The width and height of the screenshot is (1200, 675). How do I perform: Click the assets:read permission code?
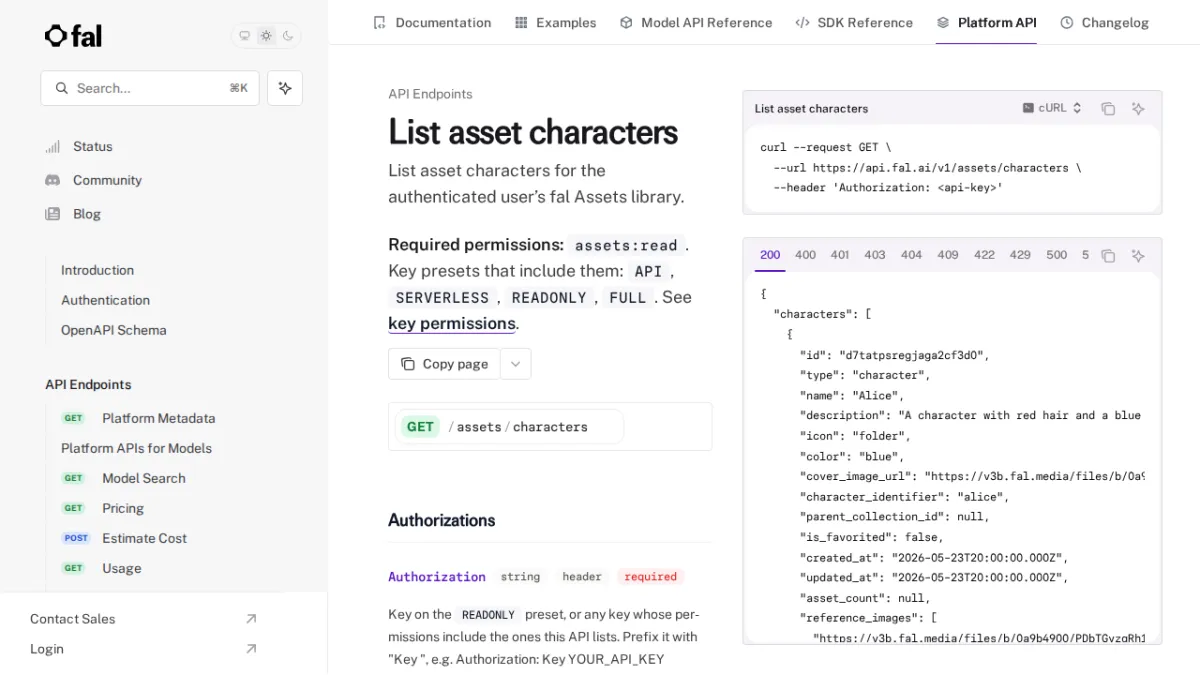[x=626, y=246]
